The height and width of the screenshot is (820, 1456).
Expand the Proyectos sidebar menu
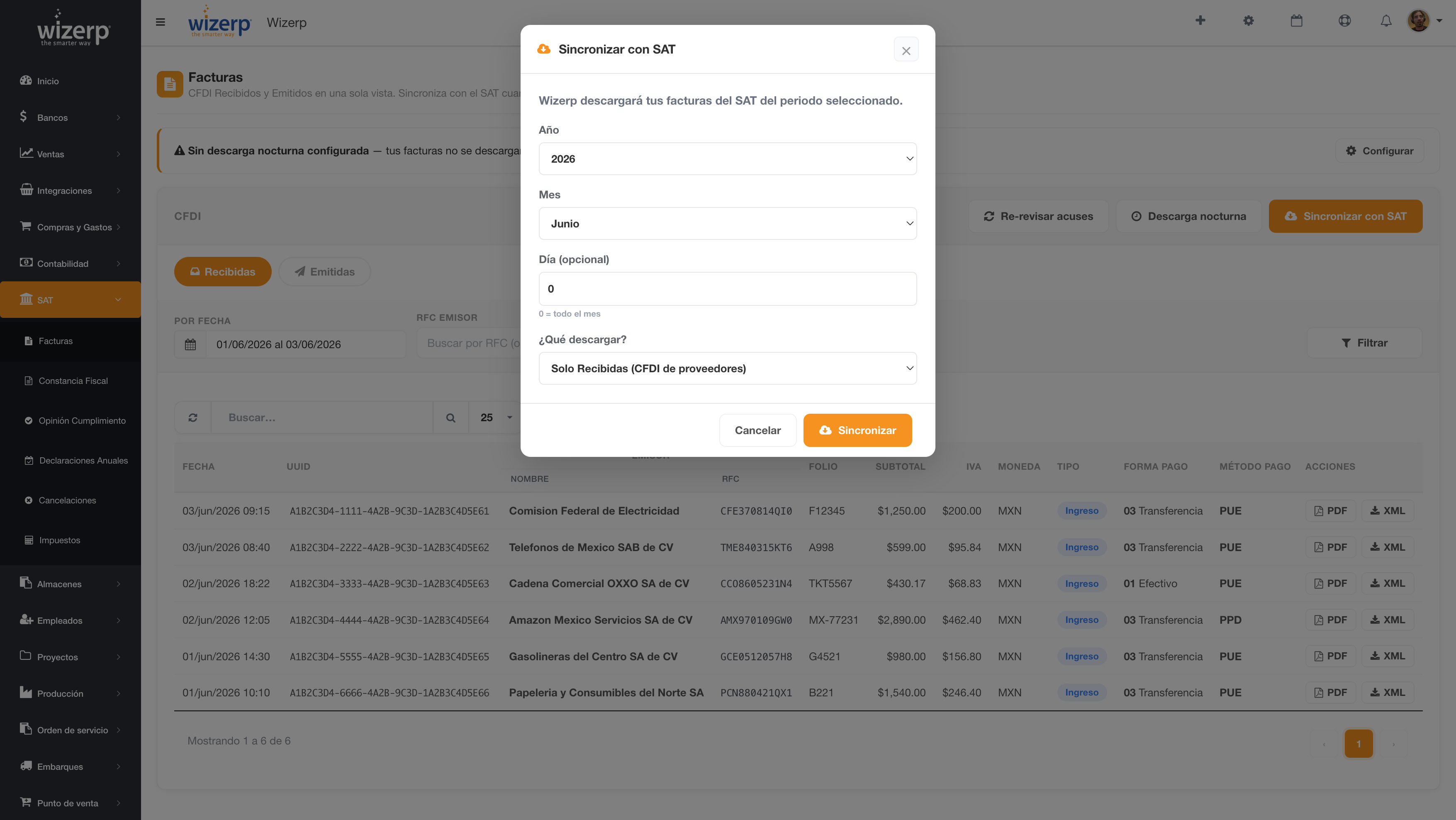click(x=70, y=656)
